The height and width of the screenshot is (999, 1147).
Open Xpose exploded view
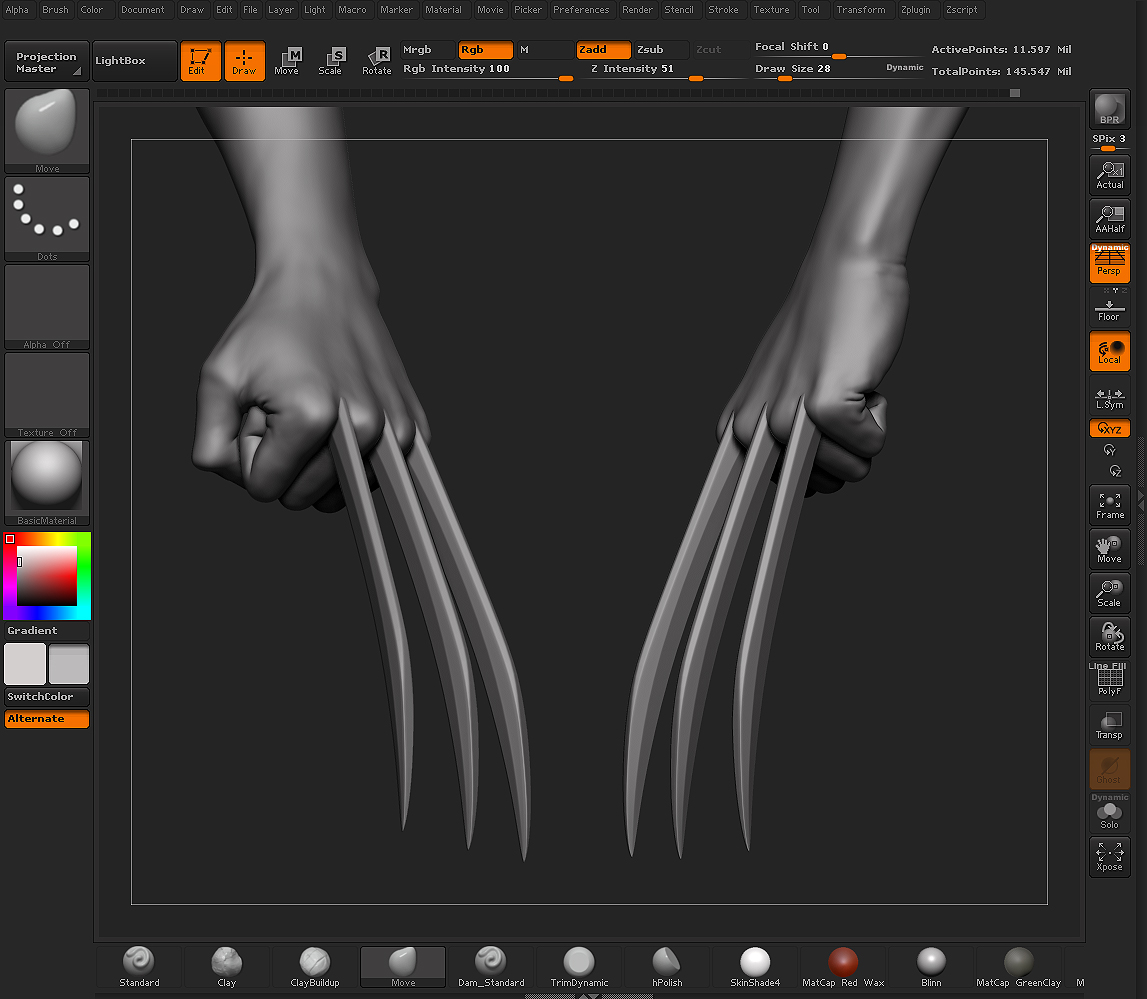click(1110, 857)
